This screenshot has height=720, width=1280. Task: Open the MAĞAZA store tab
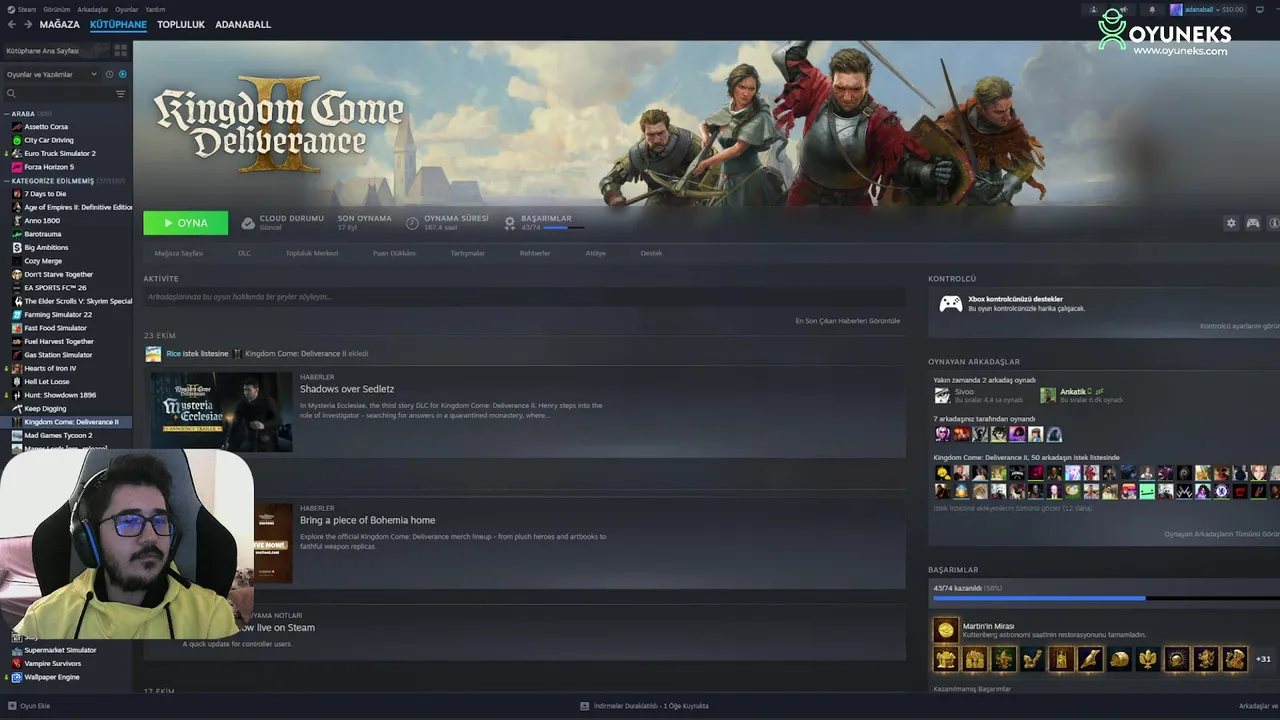click(60, 24)
